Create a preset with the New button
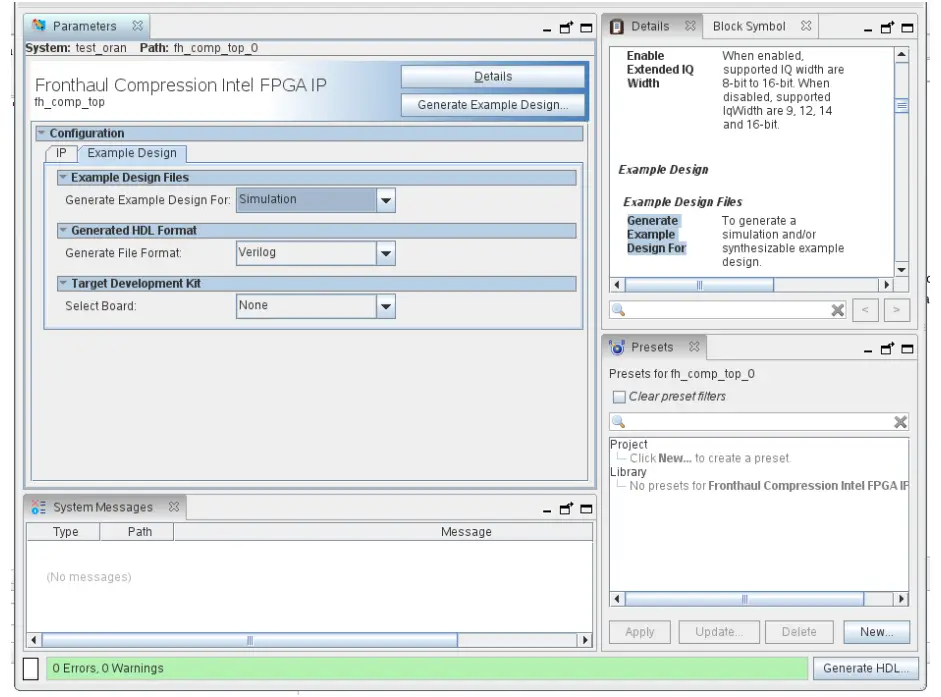 pyautogui.click(x=876, y=631)
